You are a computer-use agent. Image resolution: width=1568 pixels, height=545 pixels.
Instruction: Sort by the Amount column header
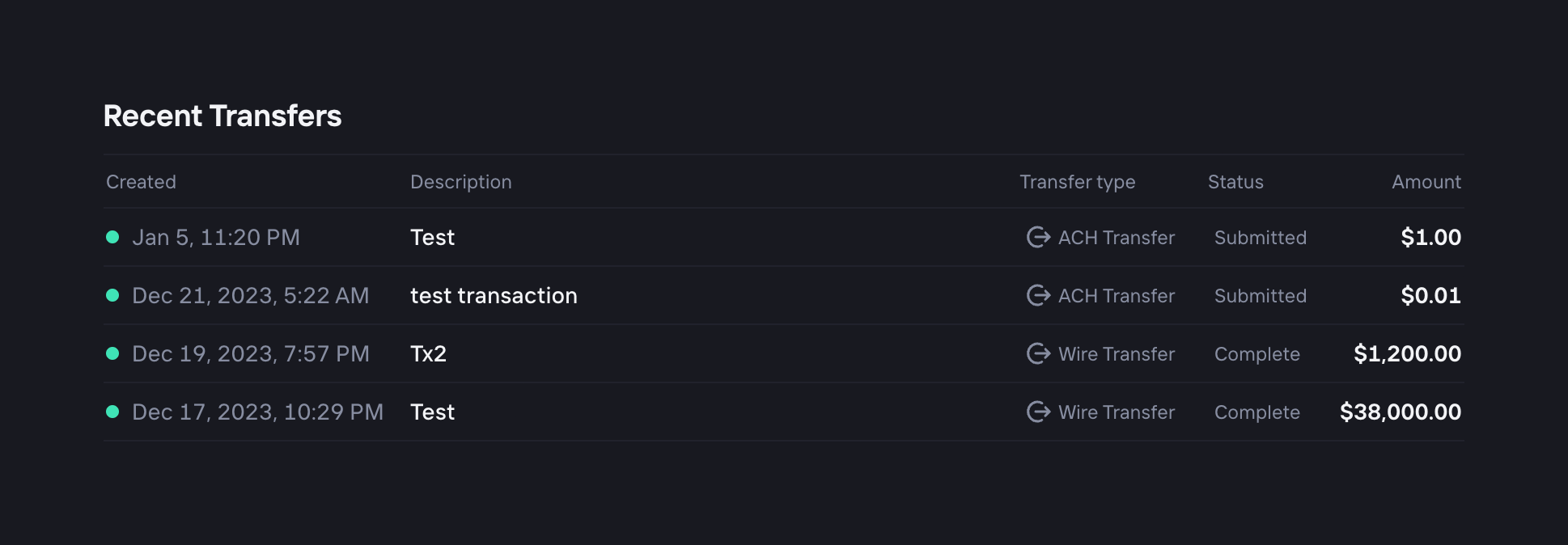click(x=1426, y=182)
